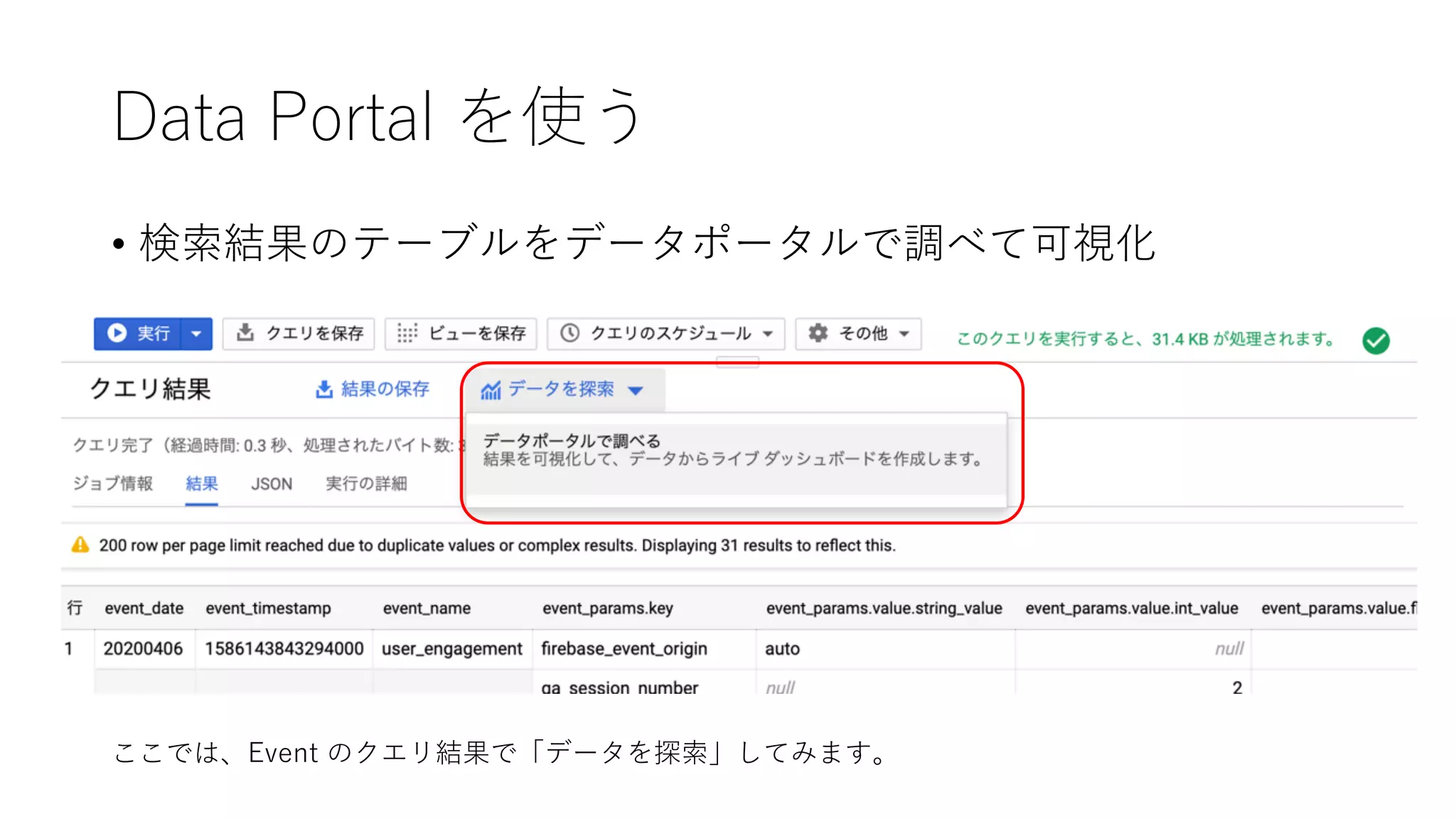
Task: Click the play icon in the 実行 button
Action: [x=117, y=333]
